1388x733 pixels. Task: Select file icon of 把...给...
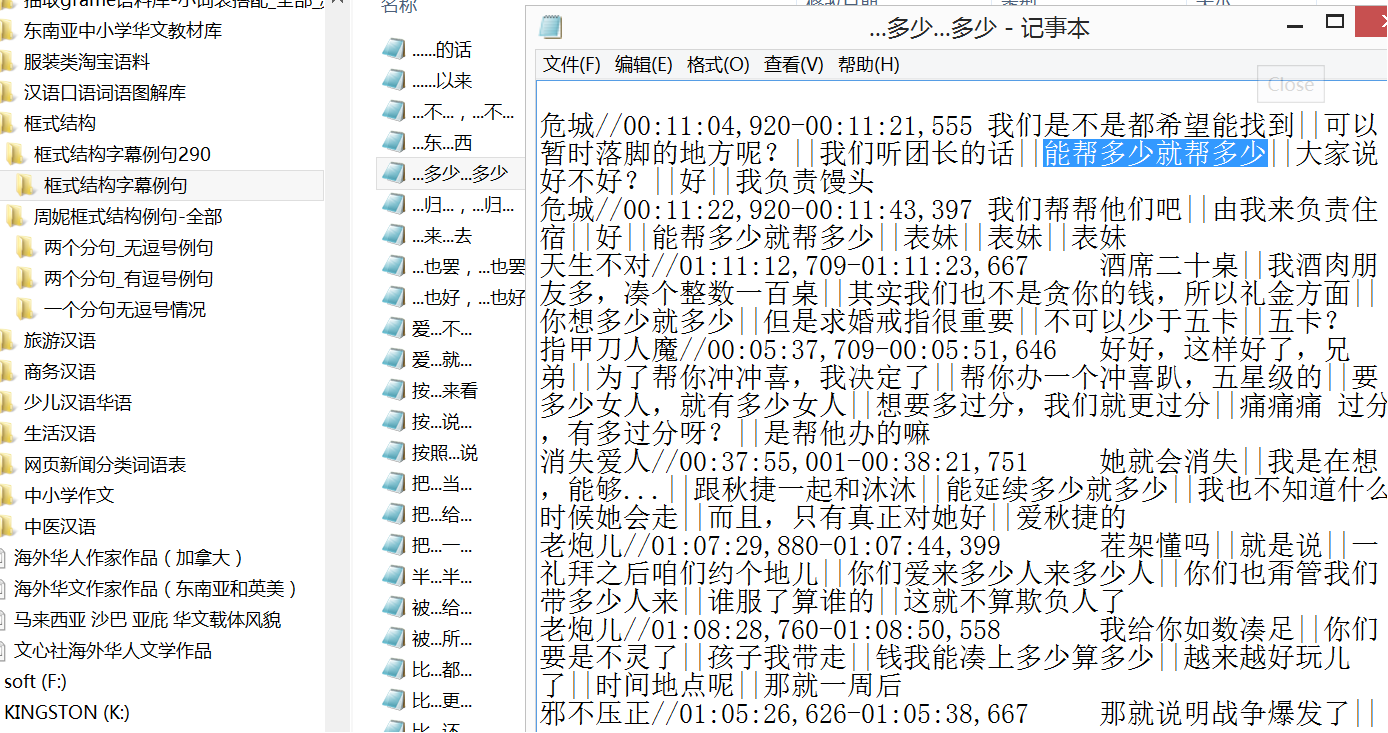394,514
